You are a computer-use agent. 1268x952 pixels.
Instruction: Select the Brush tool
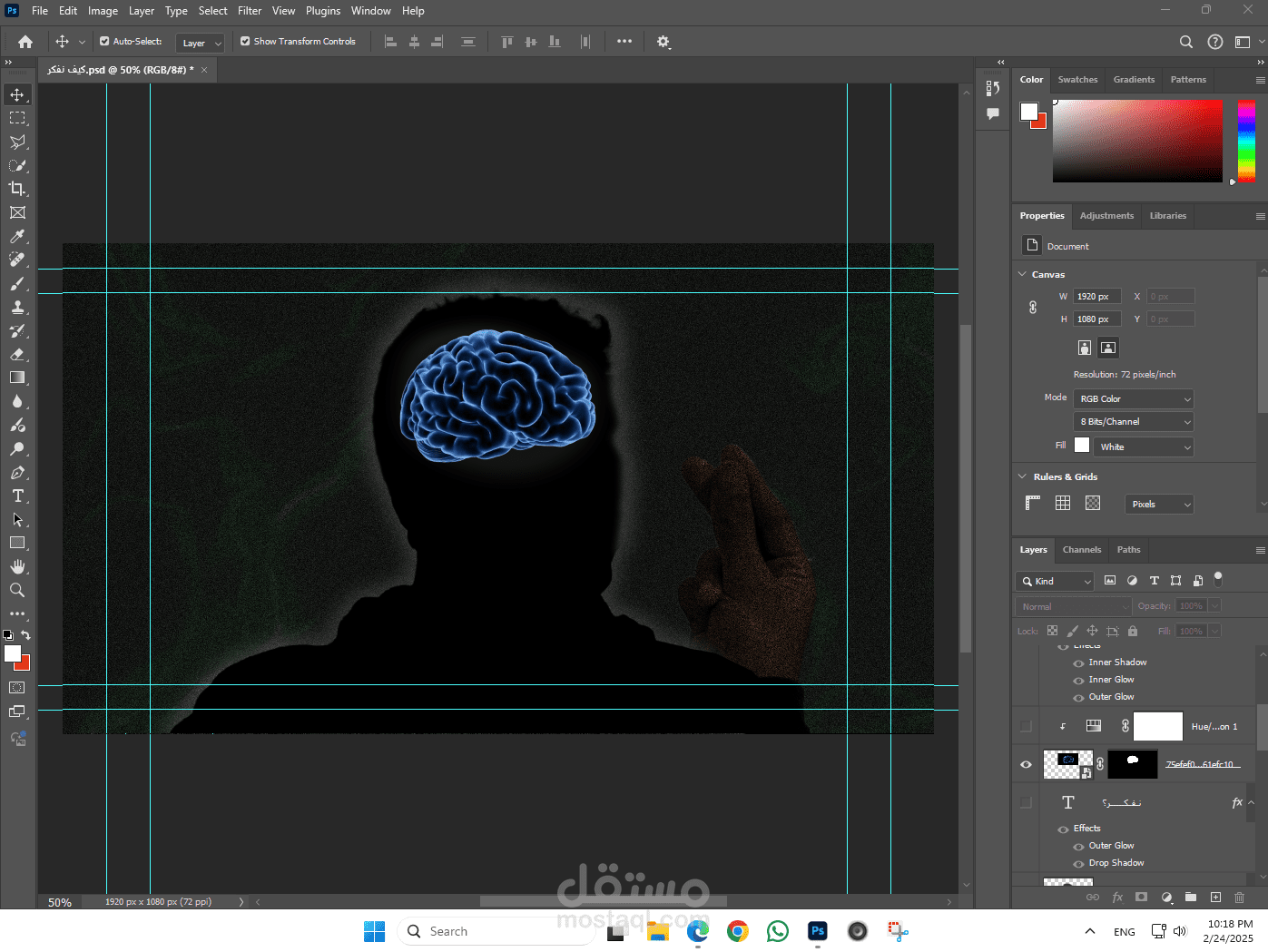[17, 283]
